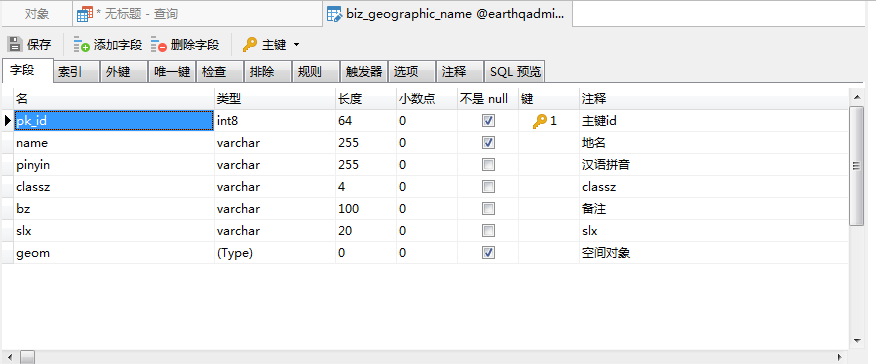Click the 注释 column header

(714, 99)
